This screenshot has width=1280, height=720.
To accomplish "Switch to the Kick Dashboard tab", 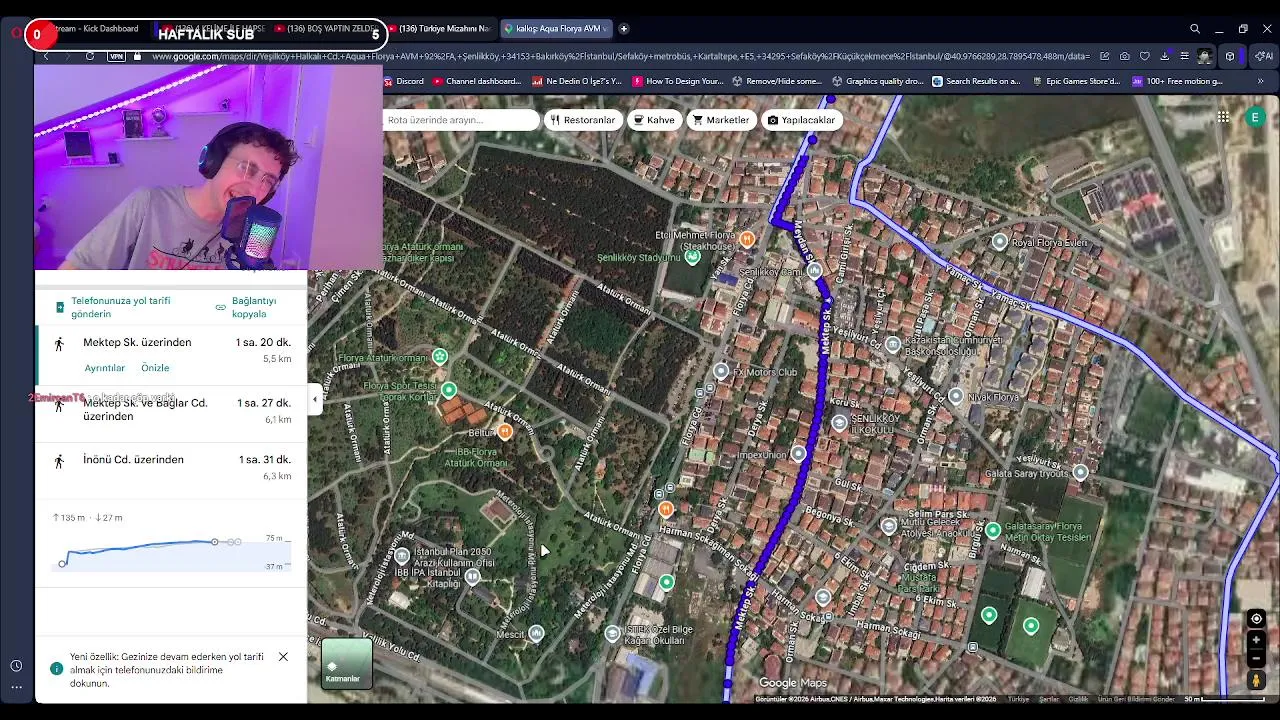I will tap(95, 29).
